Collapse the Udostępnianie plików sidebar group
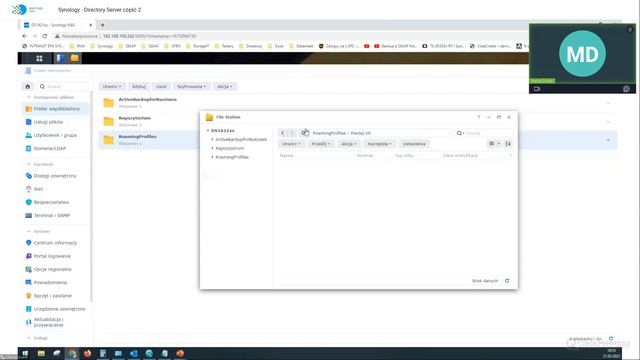Image resolution: width=640 pixels, height=360 pixels. pos(29,98)
